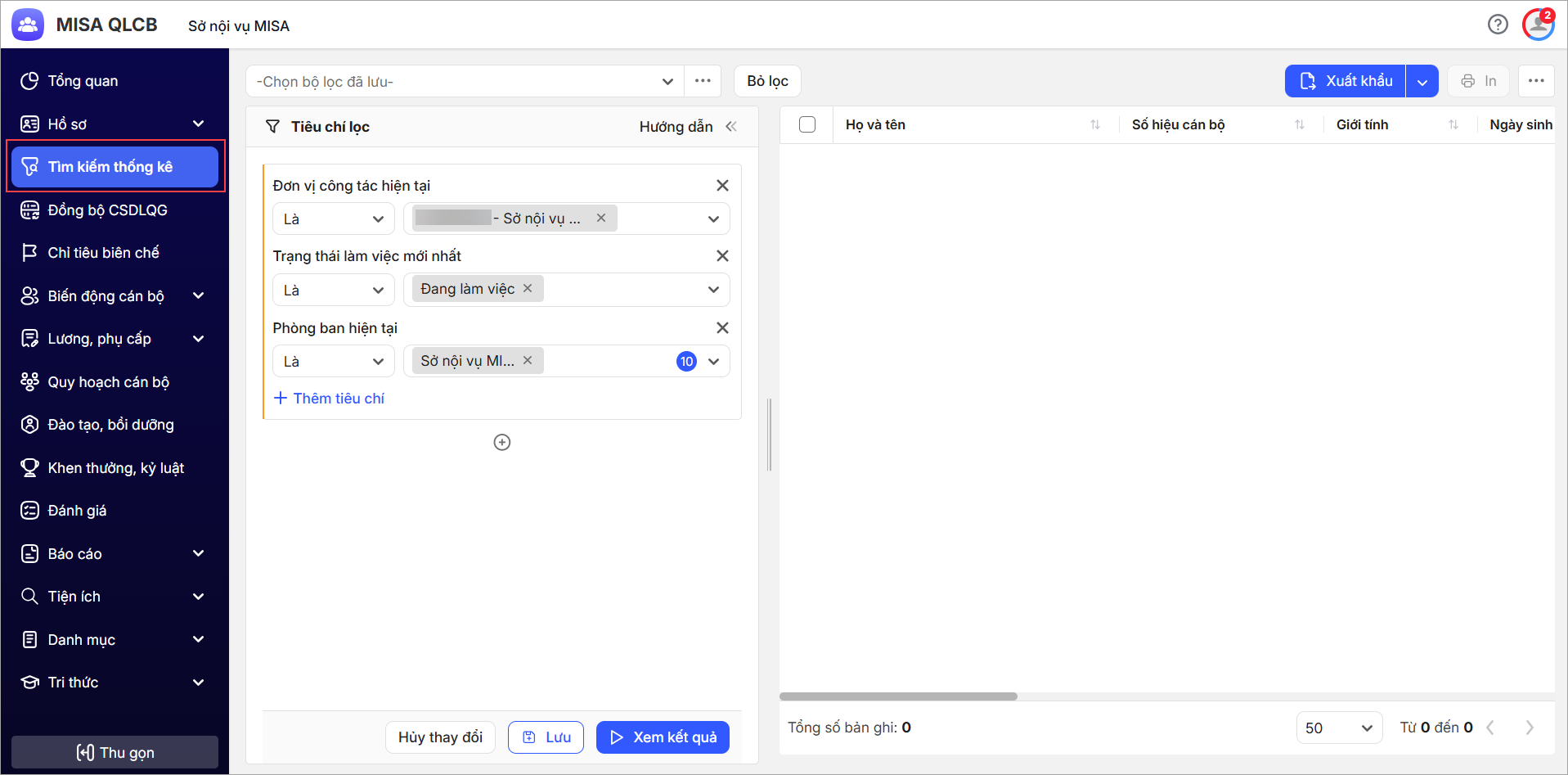The image size is (1568, 775).
Task: Remove the 'Đang làm việc' tag
Action: (x=528, y=289)
